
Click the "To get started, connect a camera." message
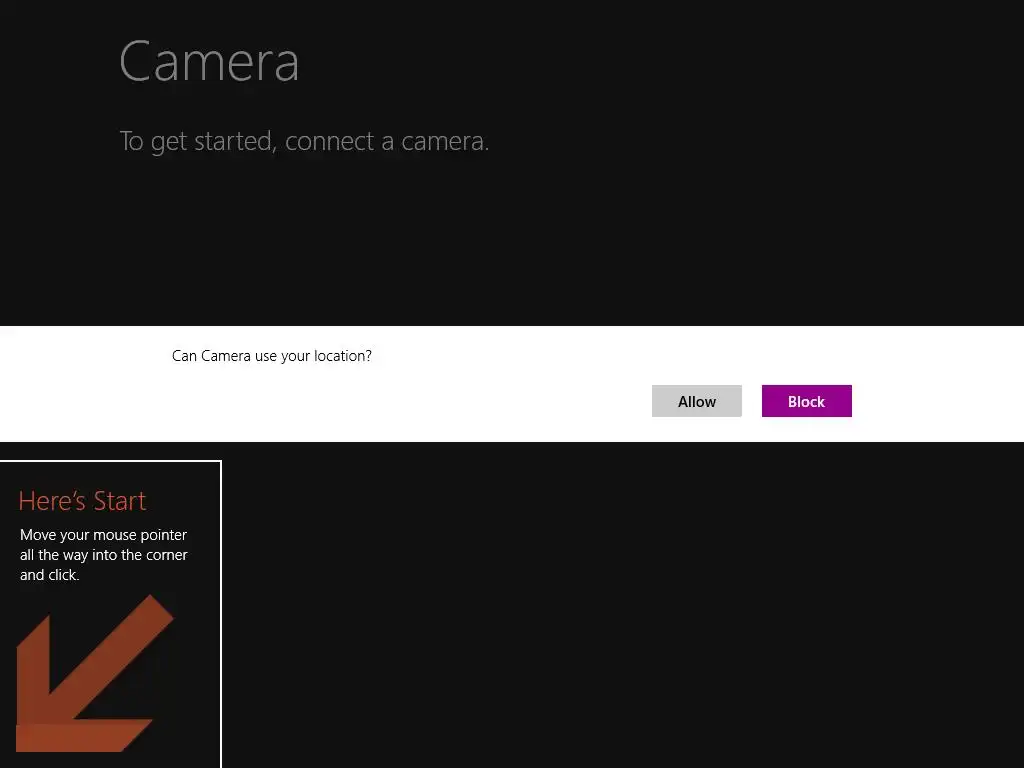[x=304, y=141]
